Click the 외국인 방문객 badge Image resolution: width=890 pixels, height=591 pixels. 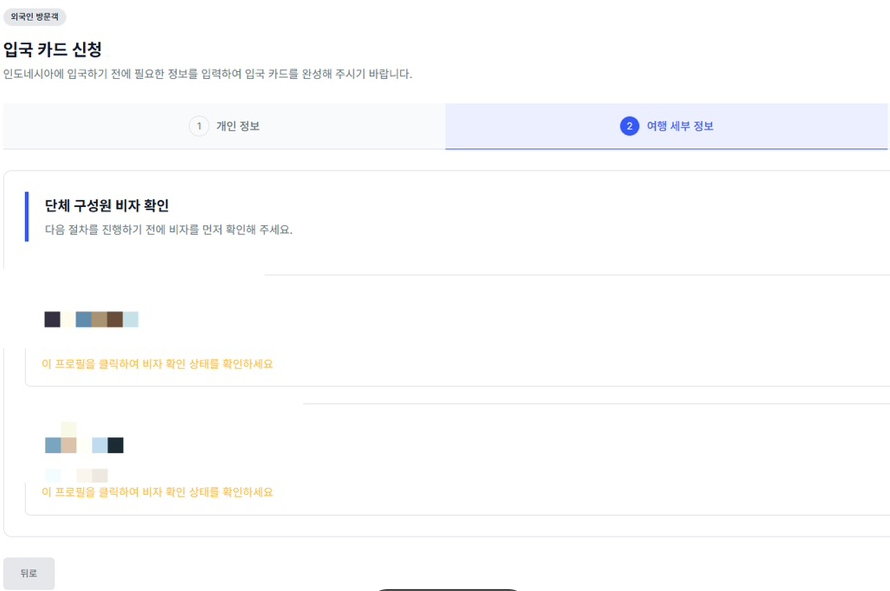click(x=35, y=17)
